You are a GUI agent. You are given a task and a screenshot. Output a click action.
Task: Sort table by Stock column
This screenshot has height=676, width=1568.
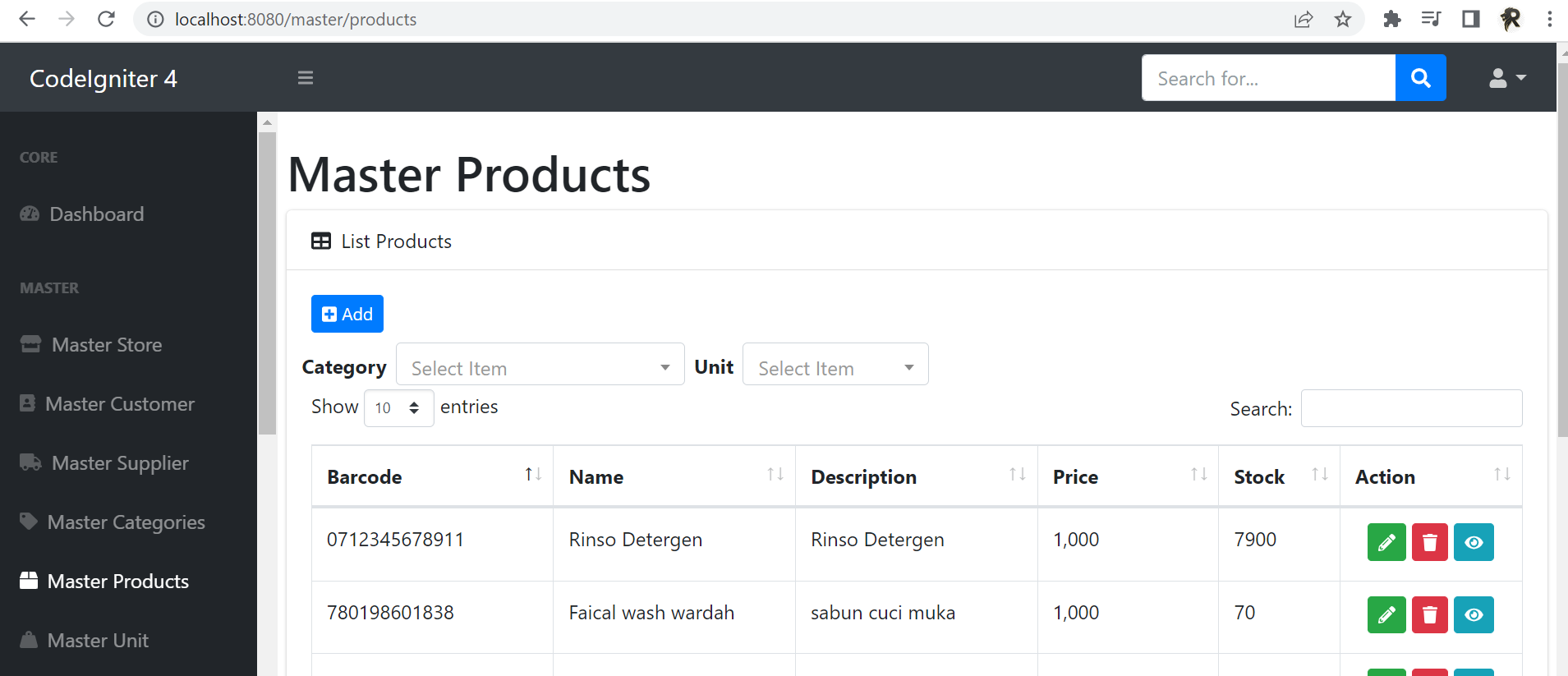click(x=1279, y=476)
